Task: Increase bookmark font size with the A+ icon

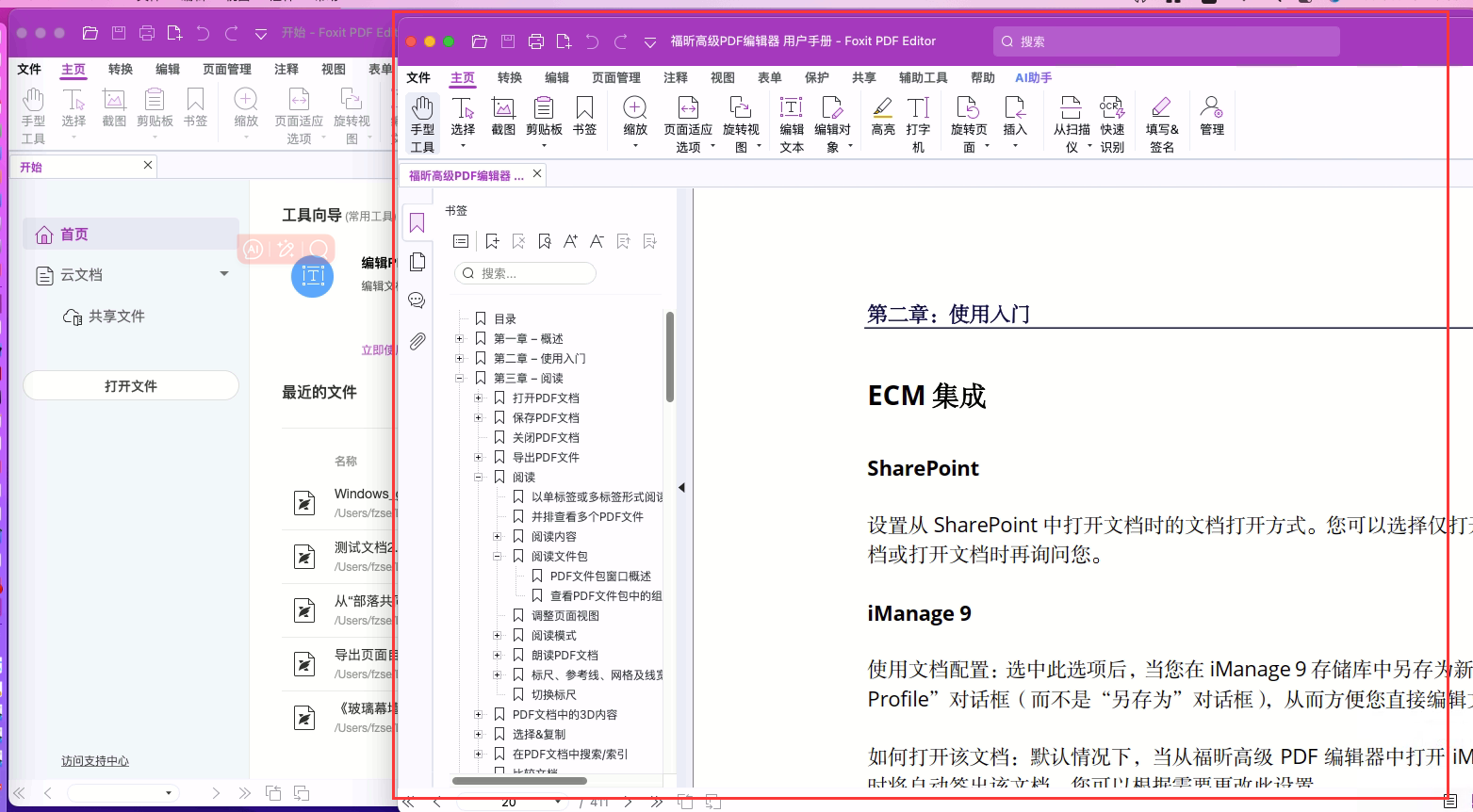Action: (x=570, y=242)
